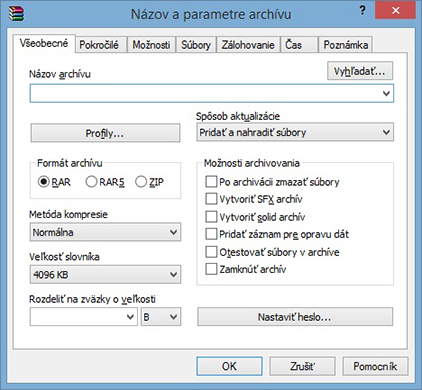Switch to the Súbory tab
This screenshot has height=390, width=422.
[196, 45]
